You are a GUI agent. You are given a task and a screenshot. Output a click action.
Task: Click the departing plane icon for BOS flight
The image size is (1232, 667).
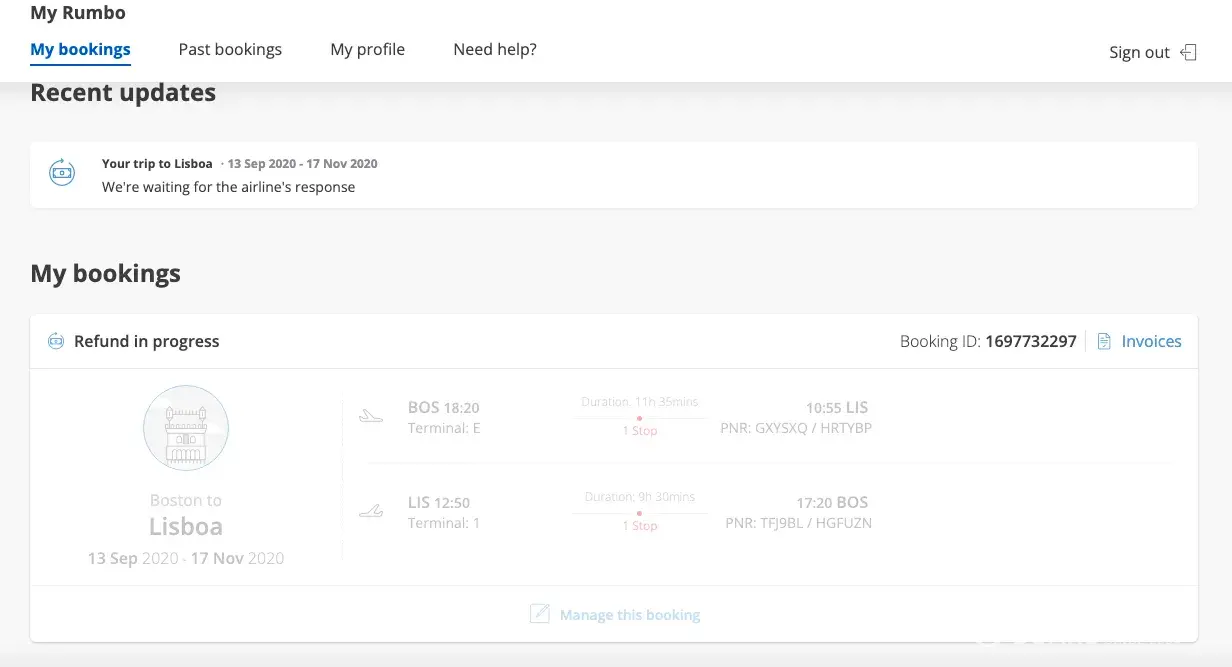tap(371, 415)
